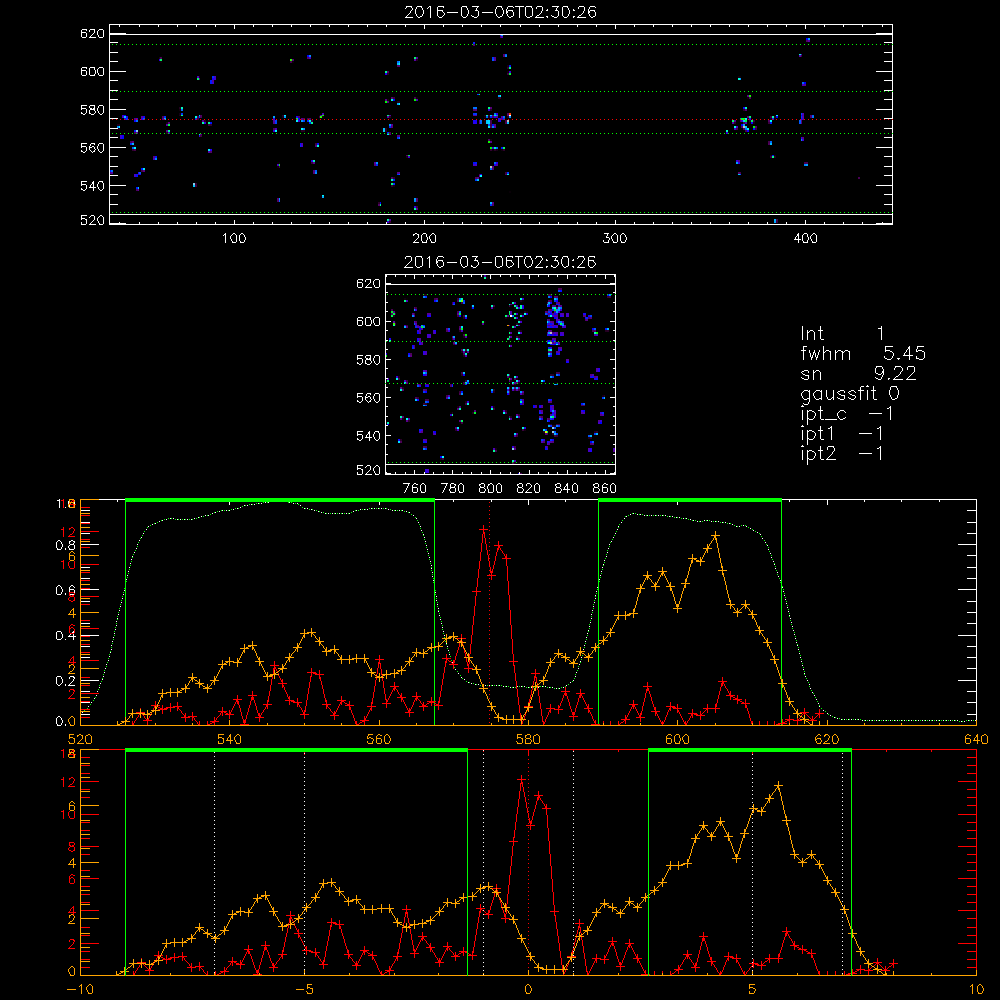Image resolution: width=1000 pixels, height=1000 pixels.
Task: Click x-axis label 780 of the middle image
Action: coord(453,489)
